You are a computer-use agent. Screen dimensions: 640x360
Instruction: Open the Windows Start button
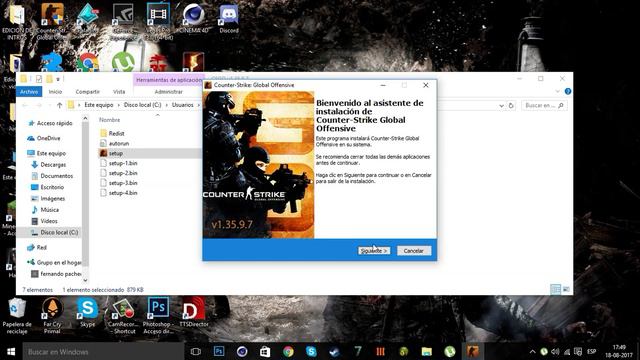click(x=11, y=351)
